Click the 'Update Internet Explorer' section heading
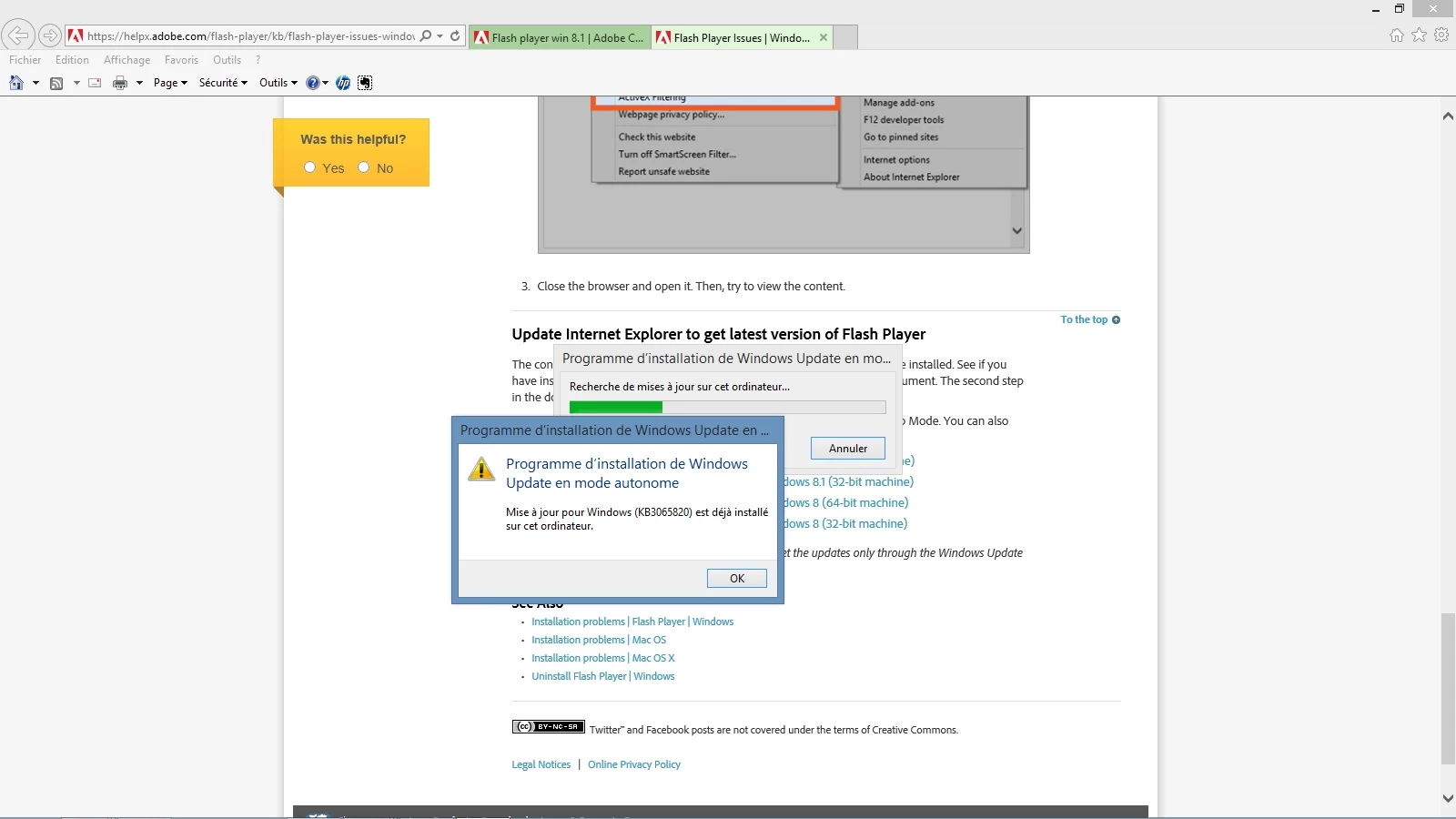Screen dimensions: 1456x819 (719, 334)
